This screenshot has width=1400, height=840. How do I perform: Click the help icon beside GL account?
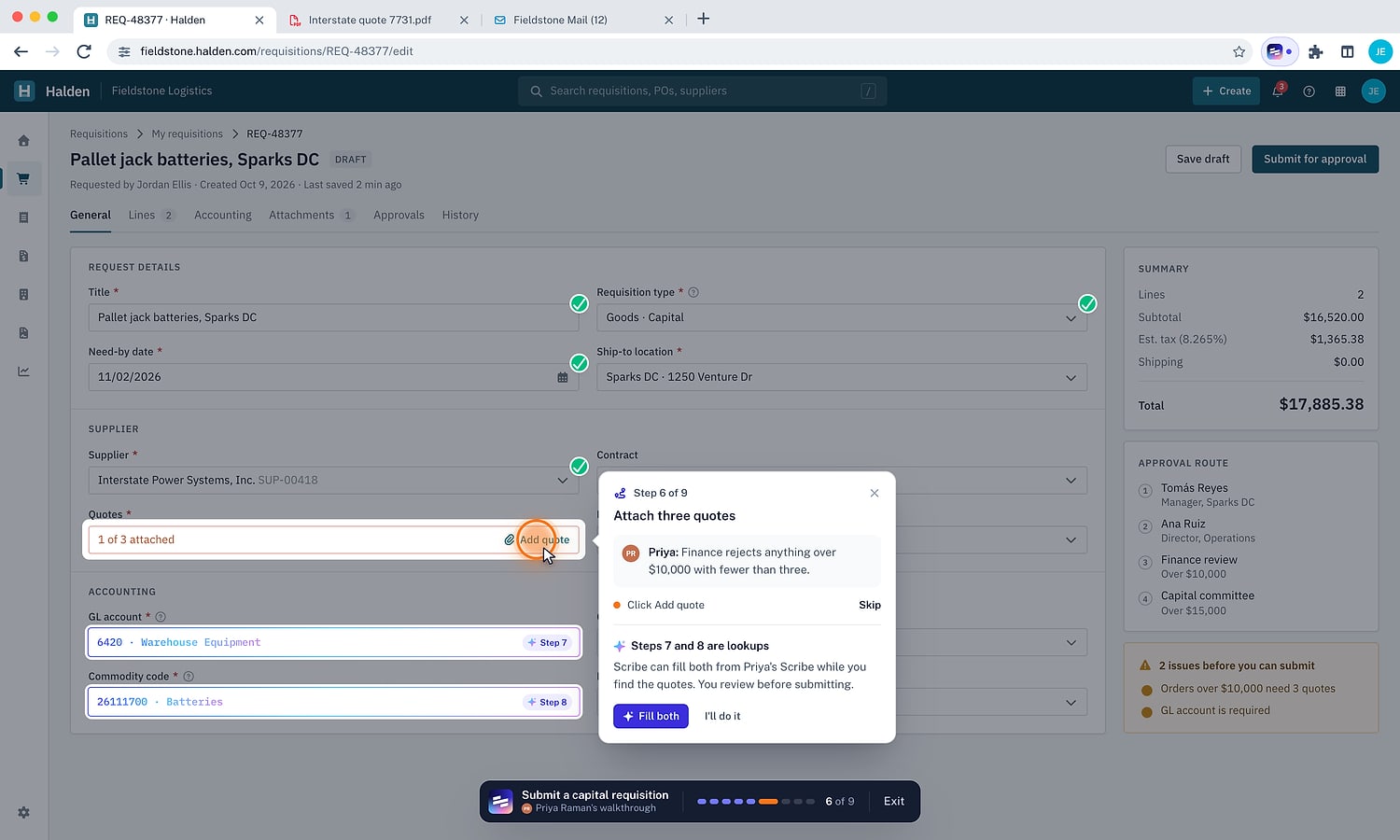pos(161,617)
